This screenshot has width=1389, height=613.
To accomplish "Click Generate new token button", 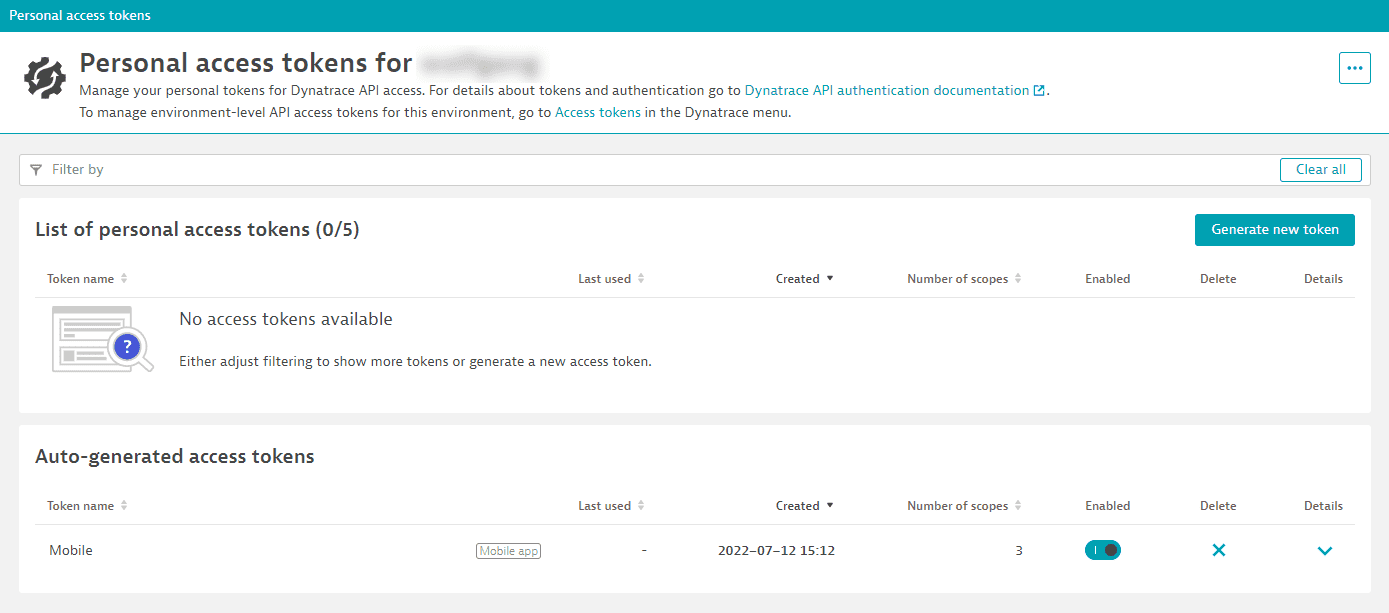I will [x=1275, y=230].
